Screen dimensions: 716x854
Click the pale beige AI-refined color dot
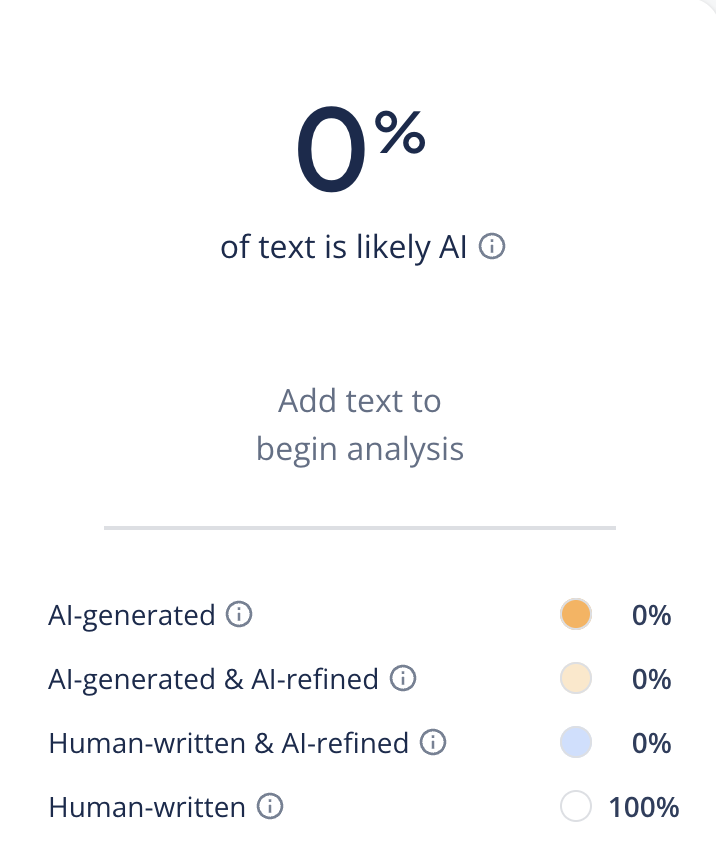[576, 679]
